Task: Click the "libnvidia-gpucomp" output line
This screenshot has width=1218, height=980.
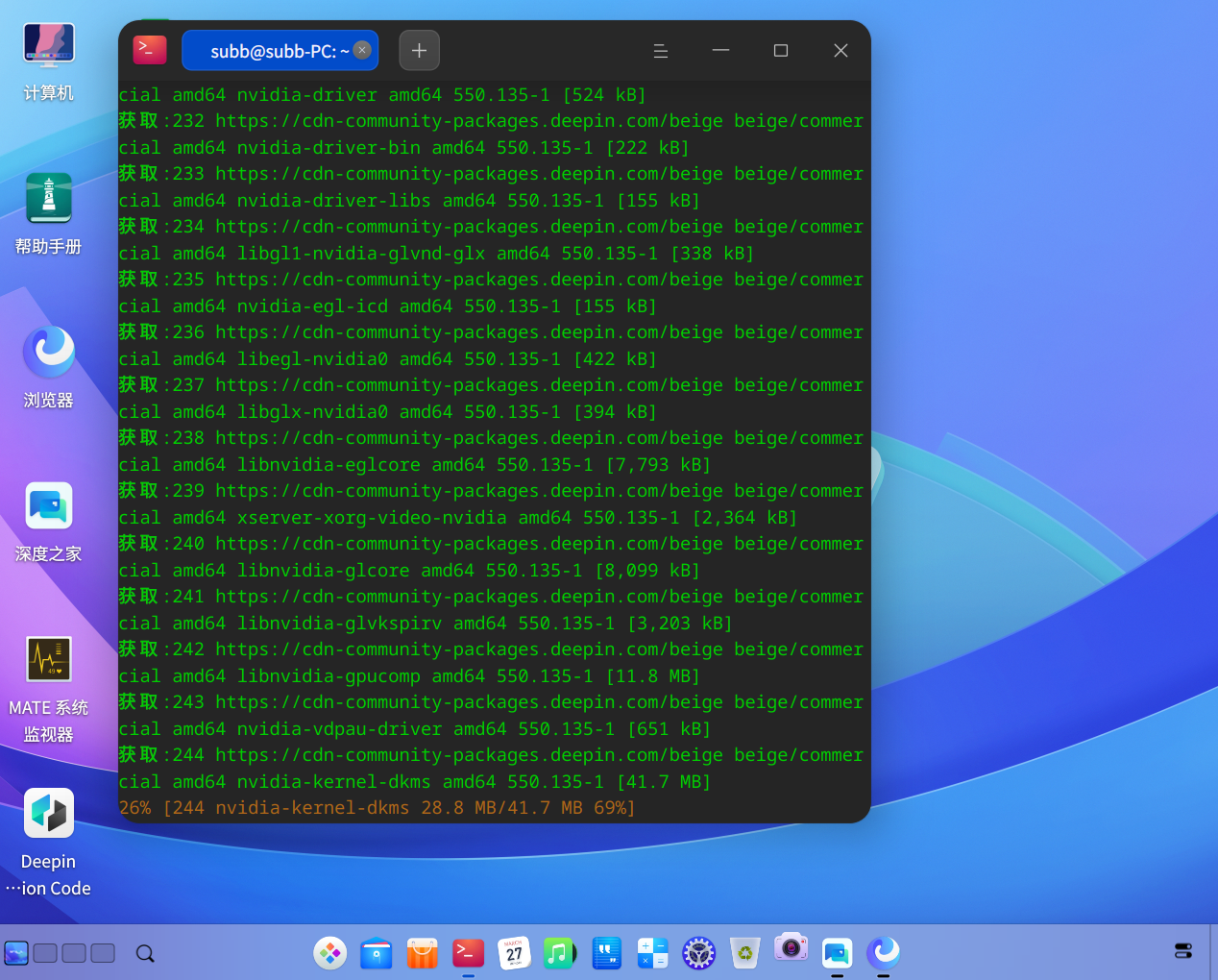Action: (x=409, y=676)
